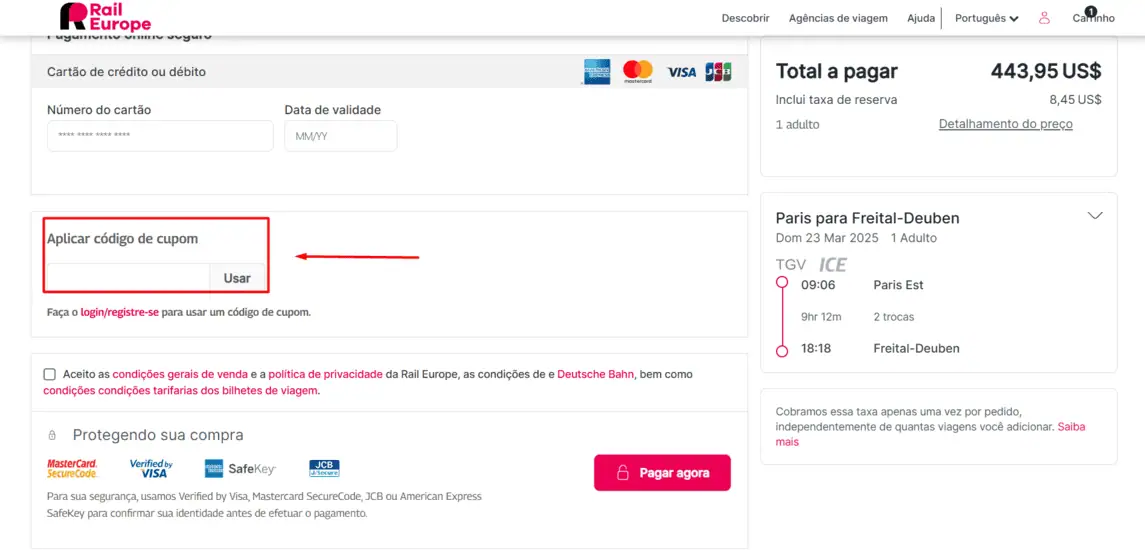Click the VISA card logo
The image size is (1145, 550).
pyautogui.click(x=681, y=72)
